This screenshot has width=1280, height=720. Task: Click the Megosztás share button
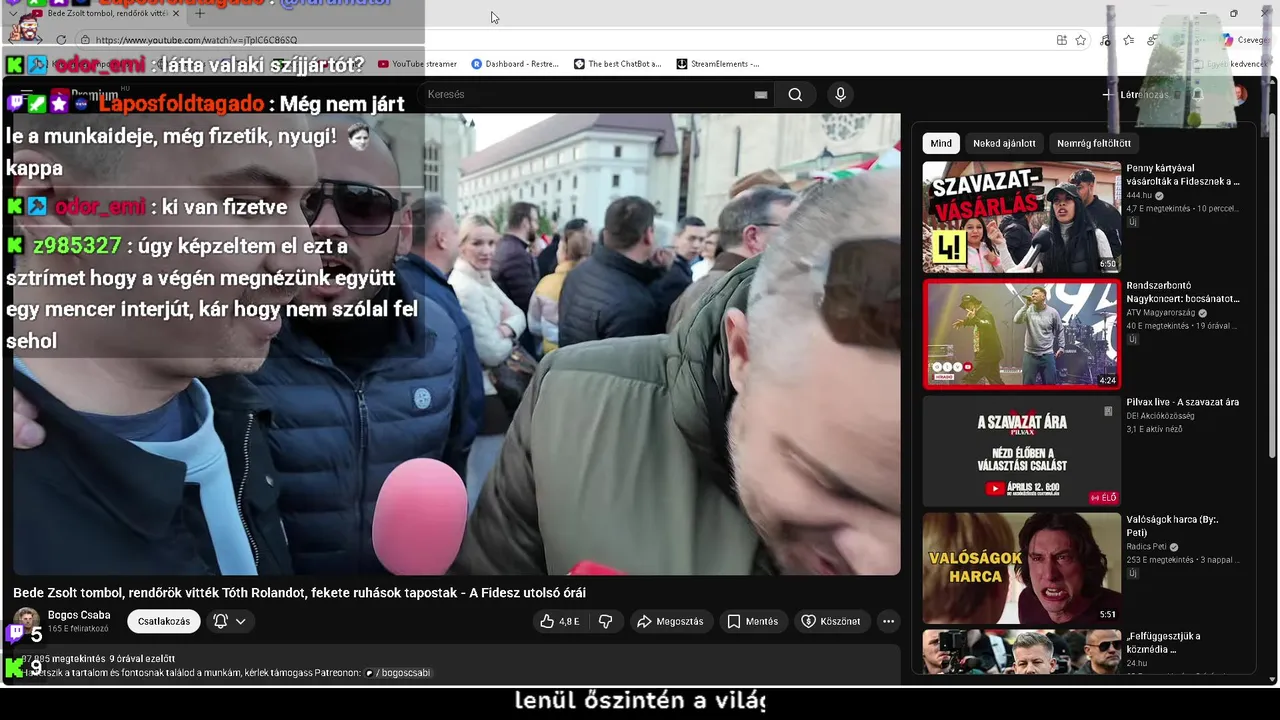670,621
